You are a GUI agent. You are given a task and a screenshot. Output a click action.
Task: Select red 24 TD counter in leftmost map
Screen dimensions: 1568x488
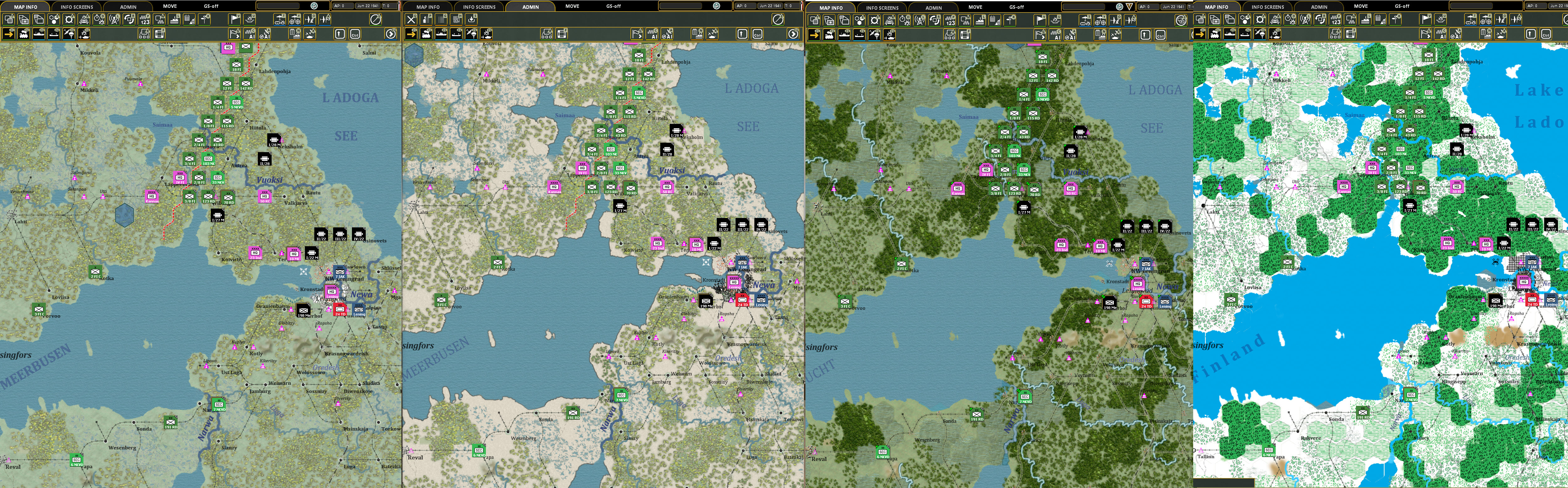pos(340,310)
